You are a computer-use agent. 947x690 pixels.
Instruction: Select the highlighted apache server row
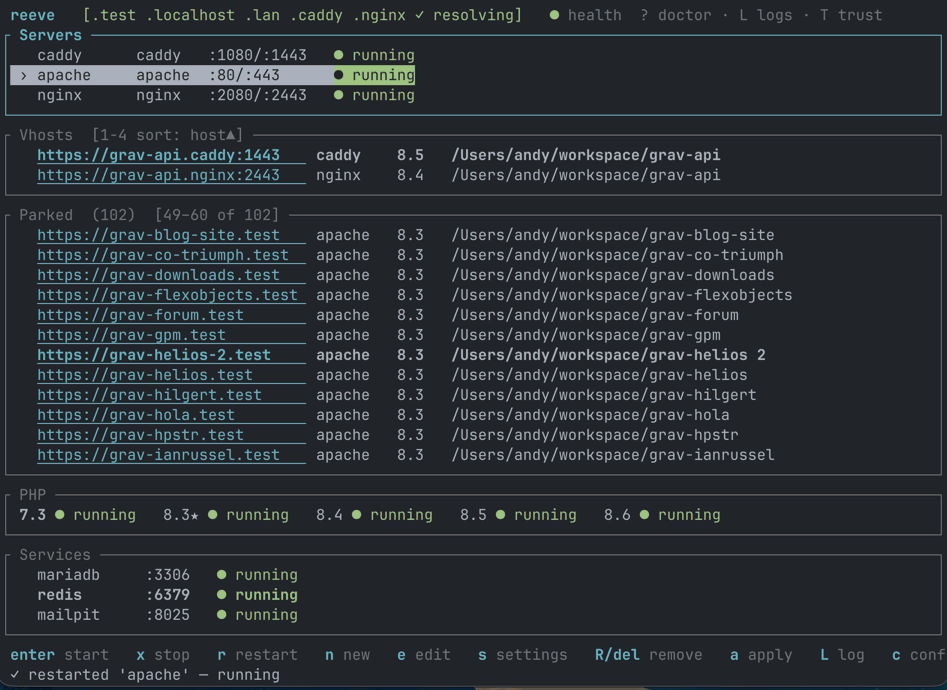pyautogui.click(x=213, y=75)
